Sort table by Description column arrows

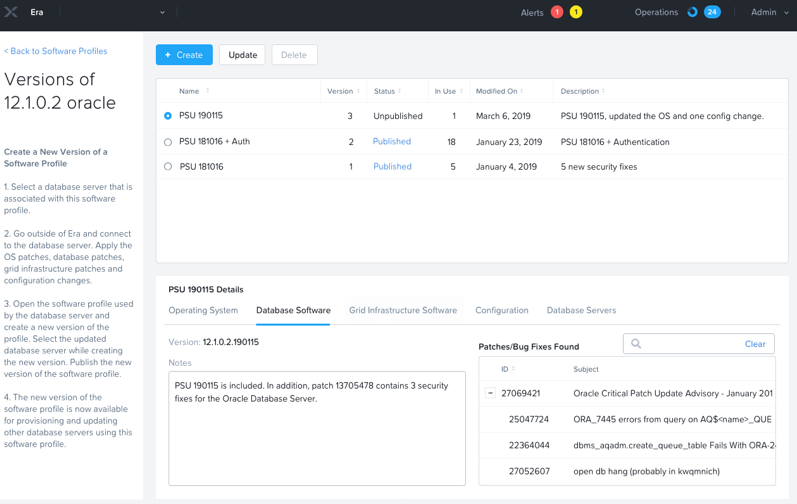point(603,91)
